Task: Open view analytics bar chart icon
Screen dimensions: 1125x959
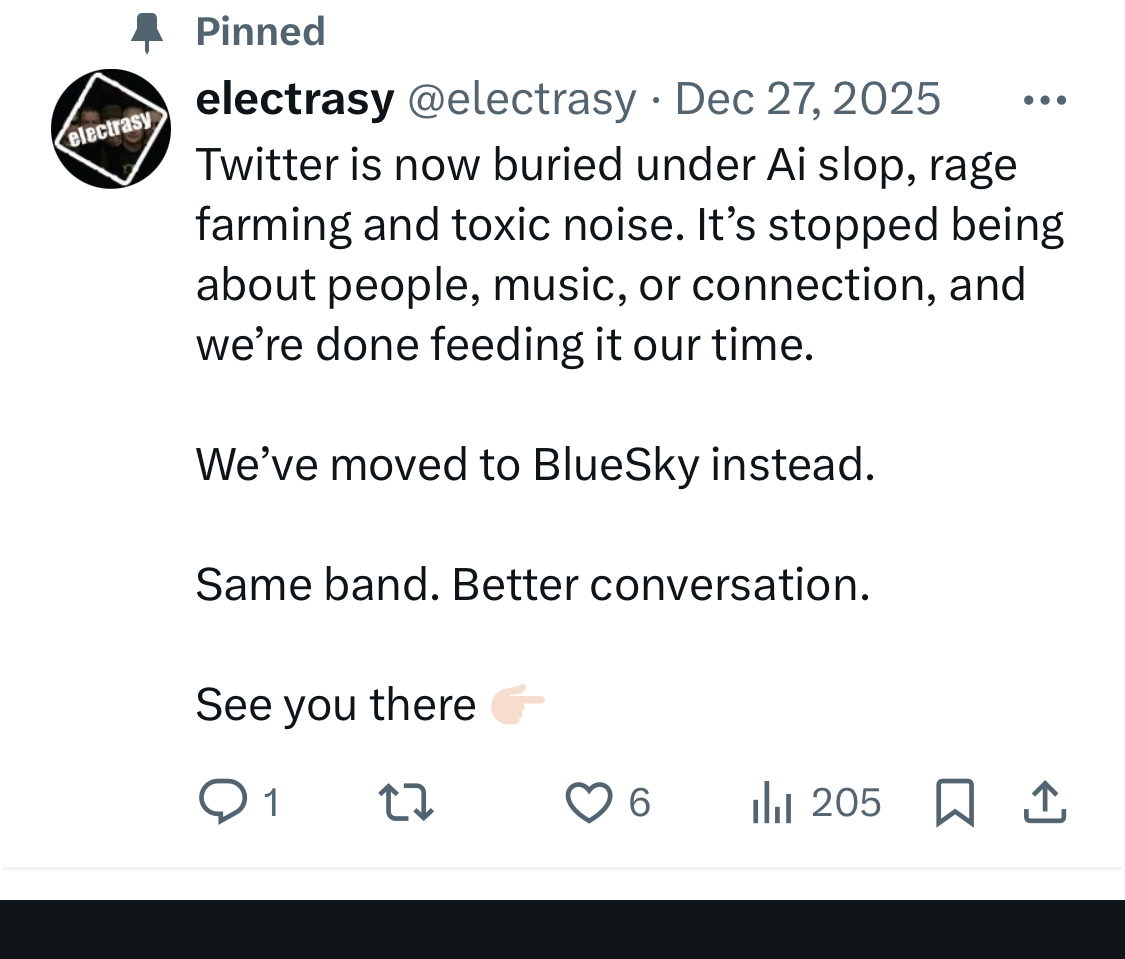Action: pyautogui.click(x=772, y=803)
